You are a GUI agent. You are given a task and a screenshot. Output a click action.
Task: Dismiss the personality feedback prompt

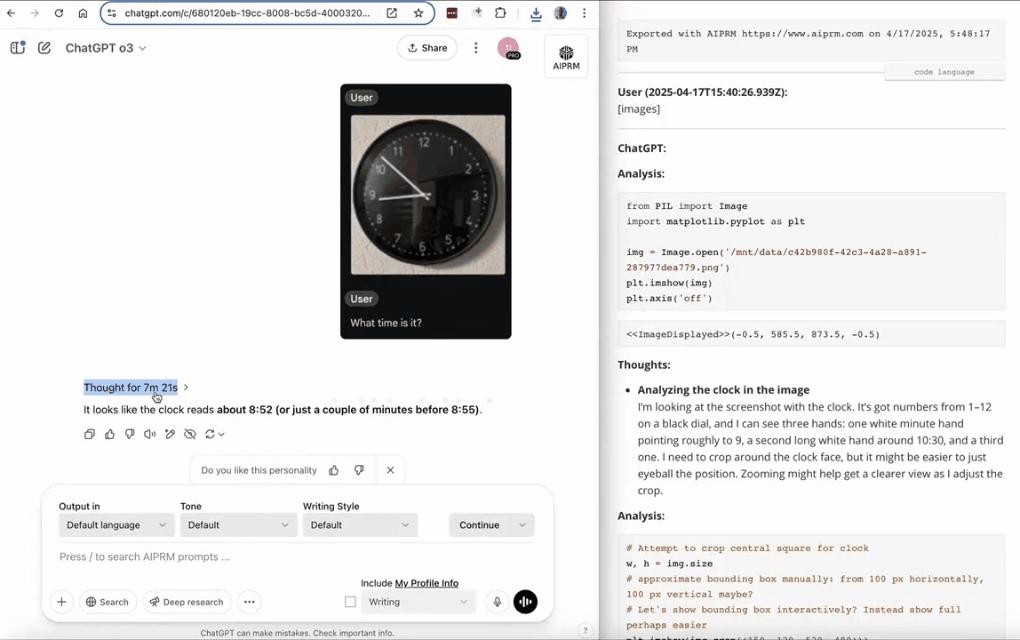[x=390, y=470]
